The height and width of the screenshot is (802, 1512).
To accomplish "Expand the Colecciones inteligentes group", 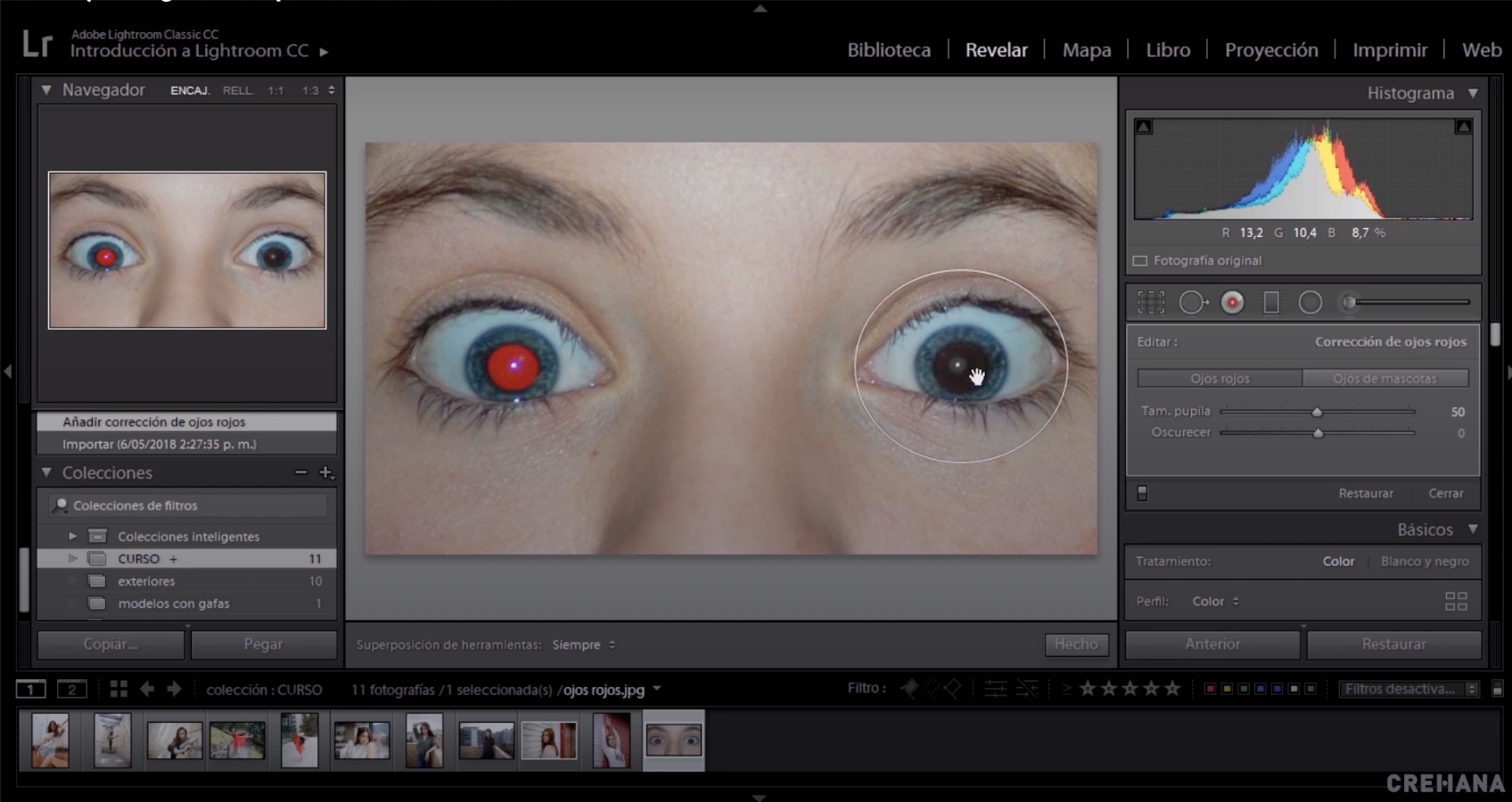I will pos(72,536).
